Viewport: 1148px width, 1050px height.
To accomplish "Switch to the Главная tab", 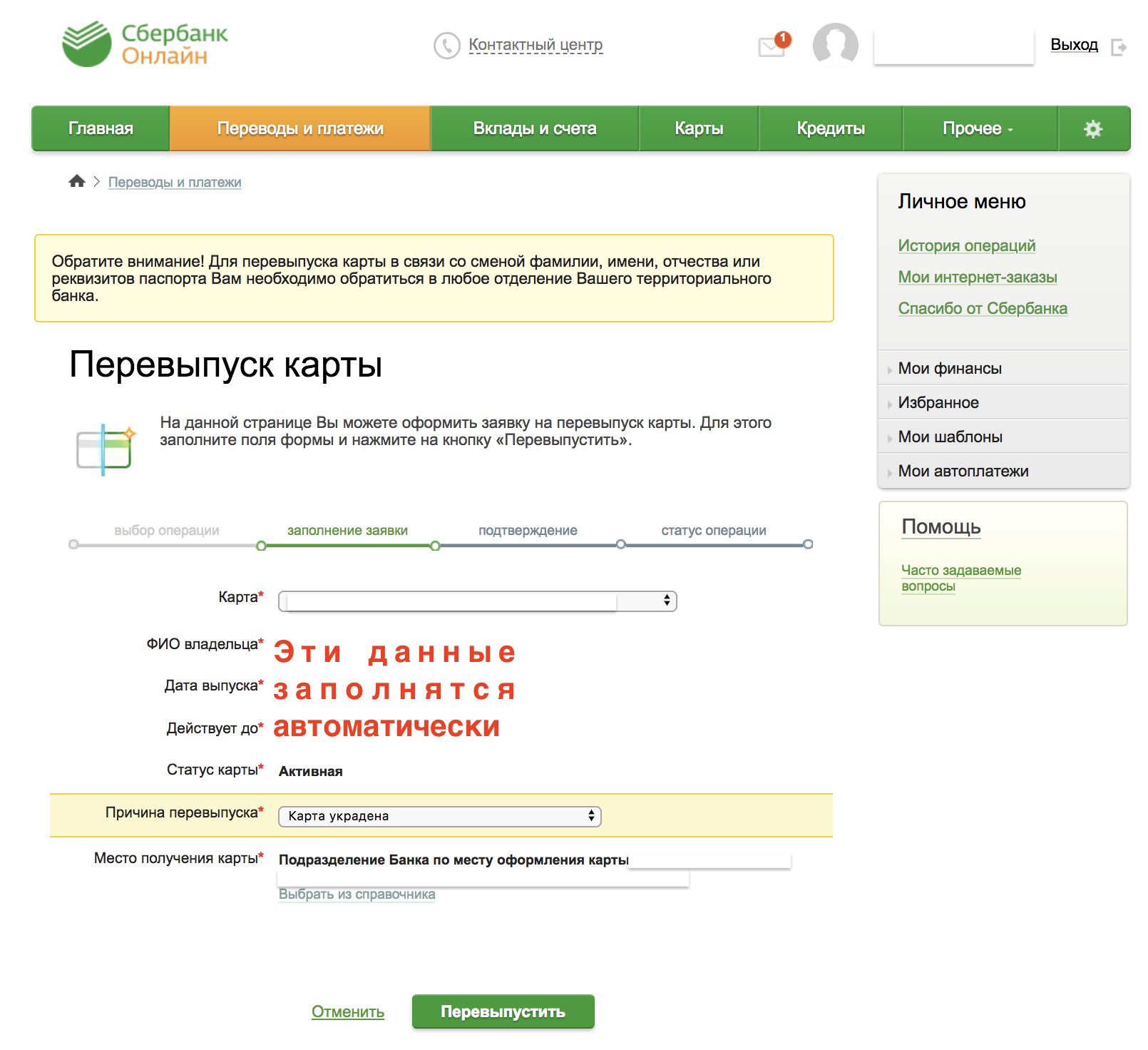I will 101,128.
